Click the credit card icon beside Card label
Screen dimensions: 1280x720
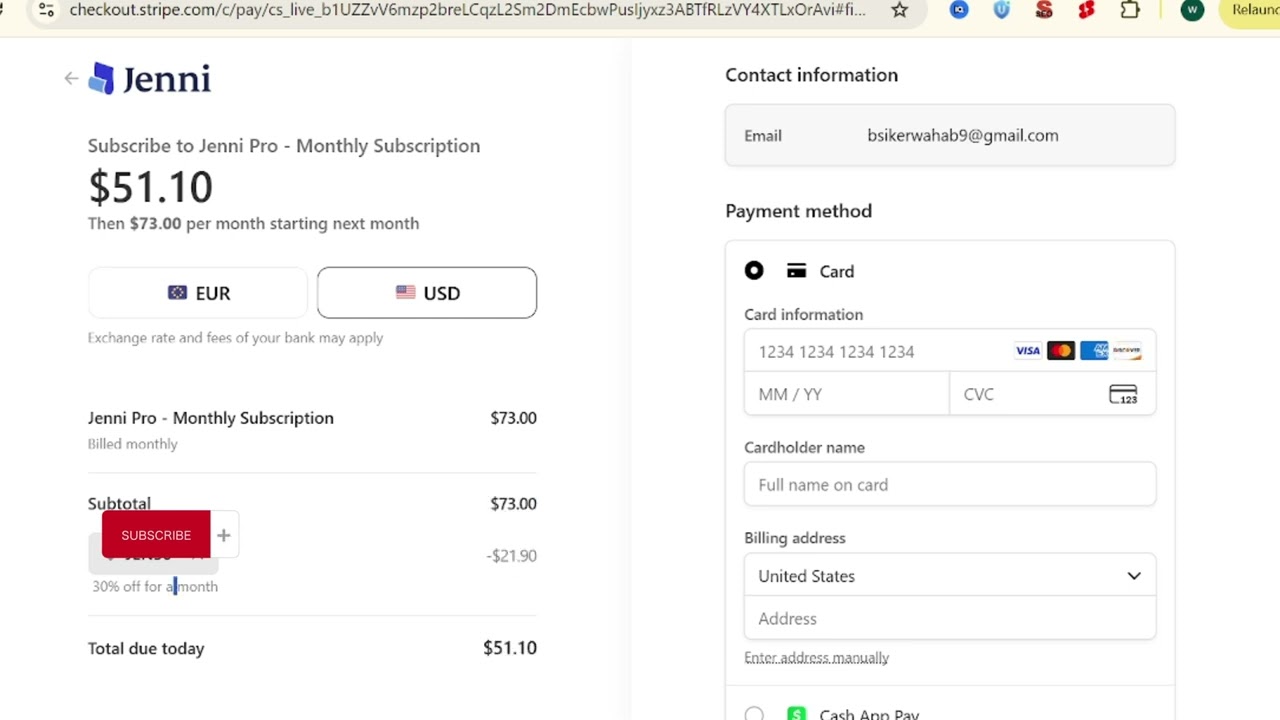(x=796, y=271)
